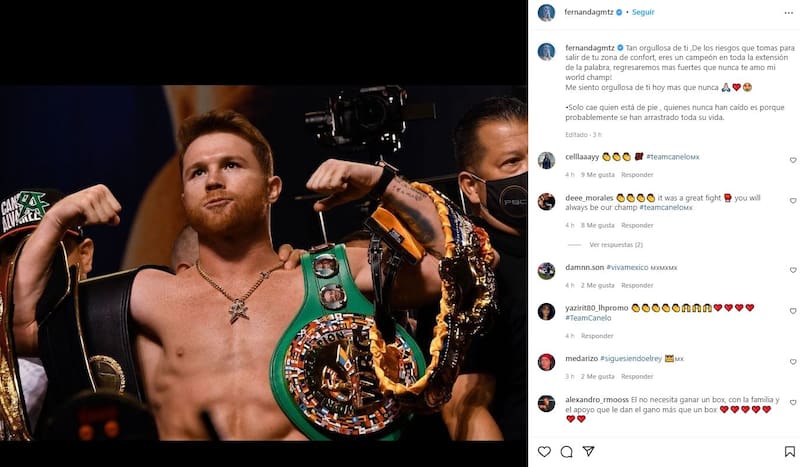Open damnn.son's profile avatar
The image size is (800, 467).
546,270
